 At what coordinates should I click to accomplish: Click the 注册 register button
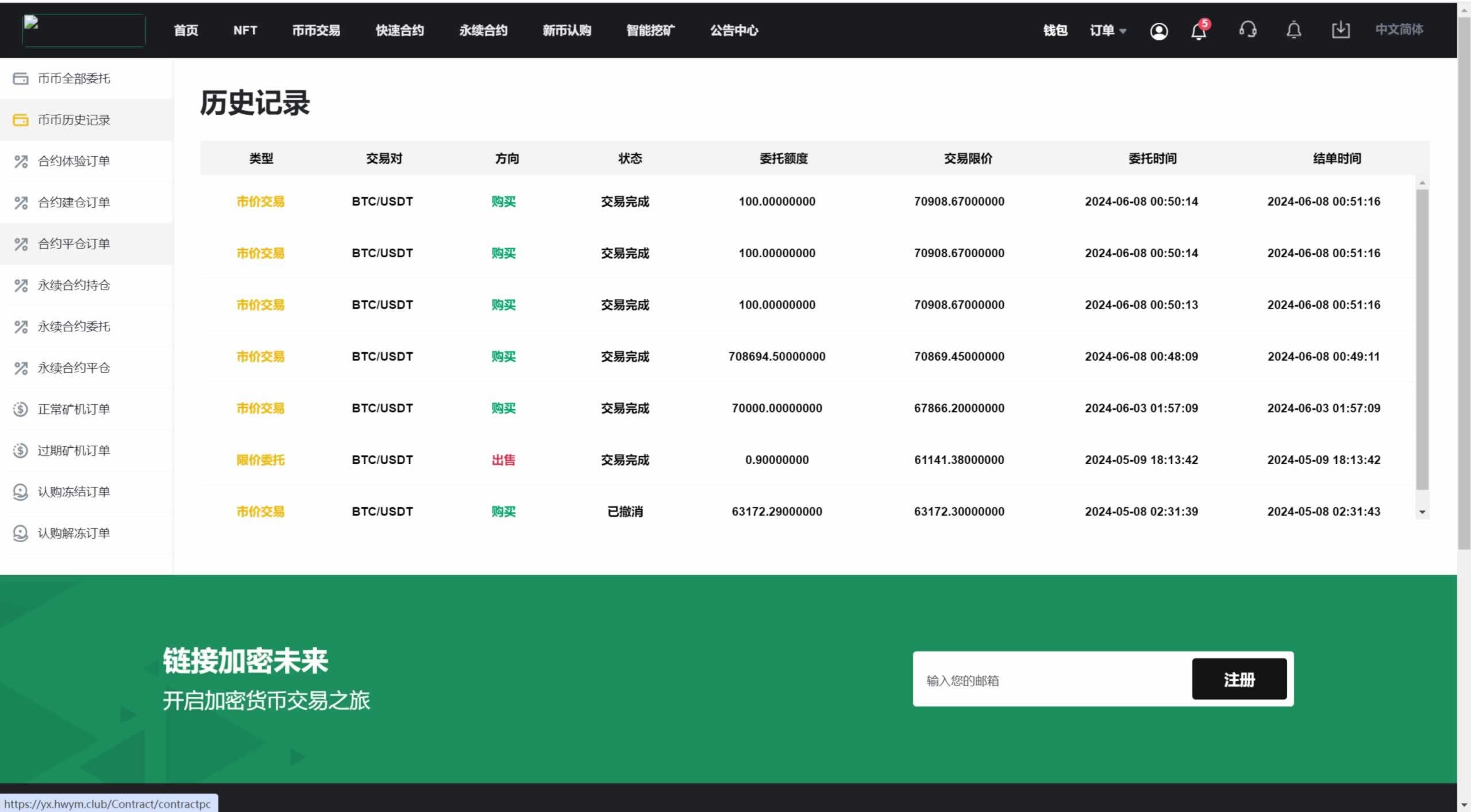(x=1239, y=679)
